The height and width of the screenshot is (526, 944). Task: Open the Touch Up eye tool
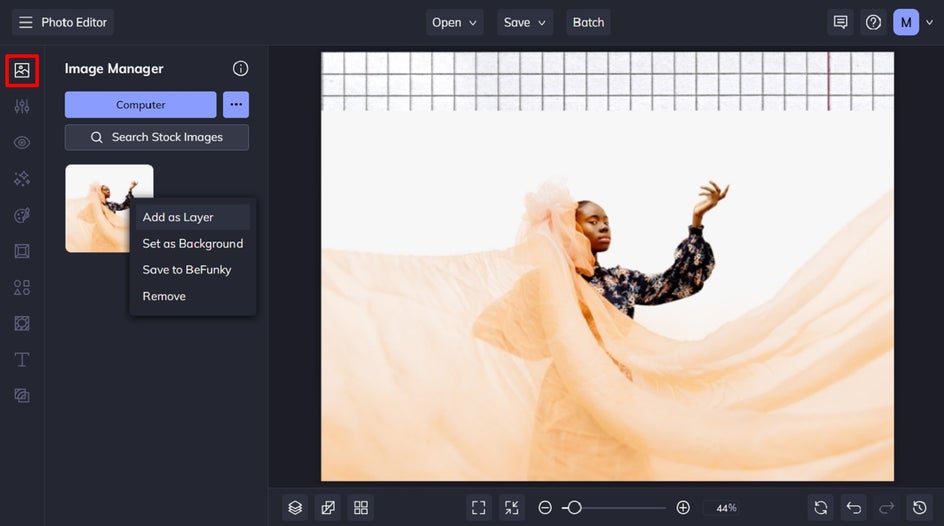pyautogui.click(x=22, y=143)
